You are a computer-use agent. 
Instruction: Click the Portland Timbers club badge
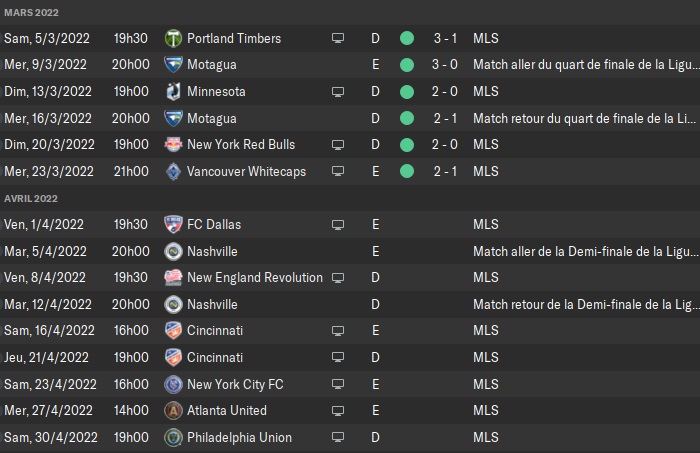pos(173,38)
